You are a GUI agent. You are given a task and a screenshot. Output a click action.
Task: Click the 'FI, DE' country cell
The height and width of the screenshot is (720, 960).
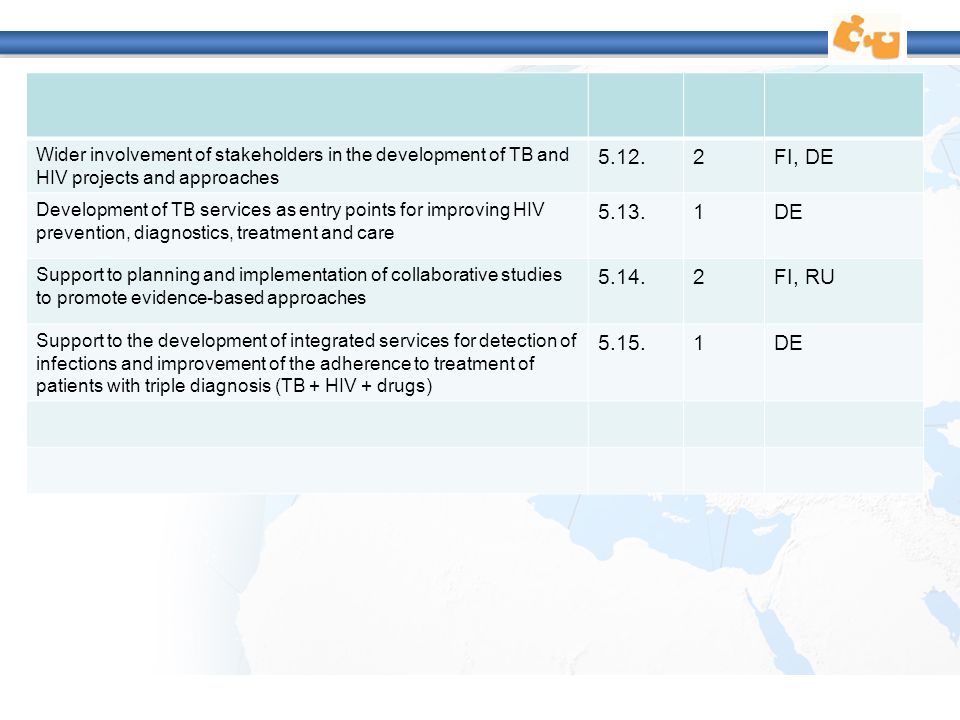[844, 165]
